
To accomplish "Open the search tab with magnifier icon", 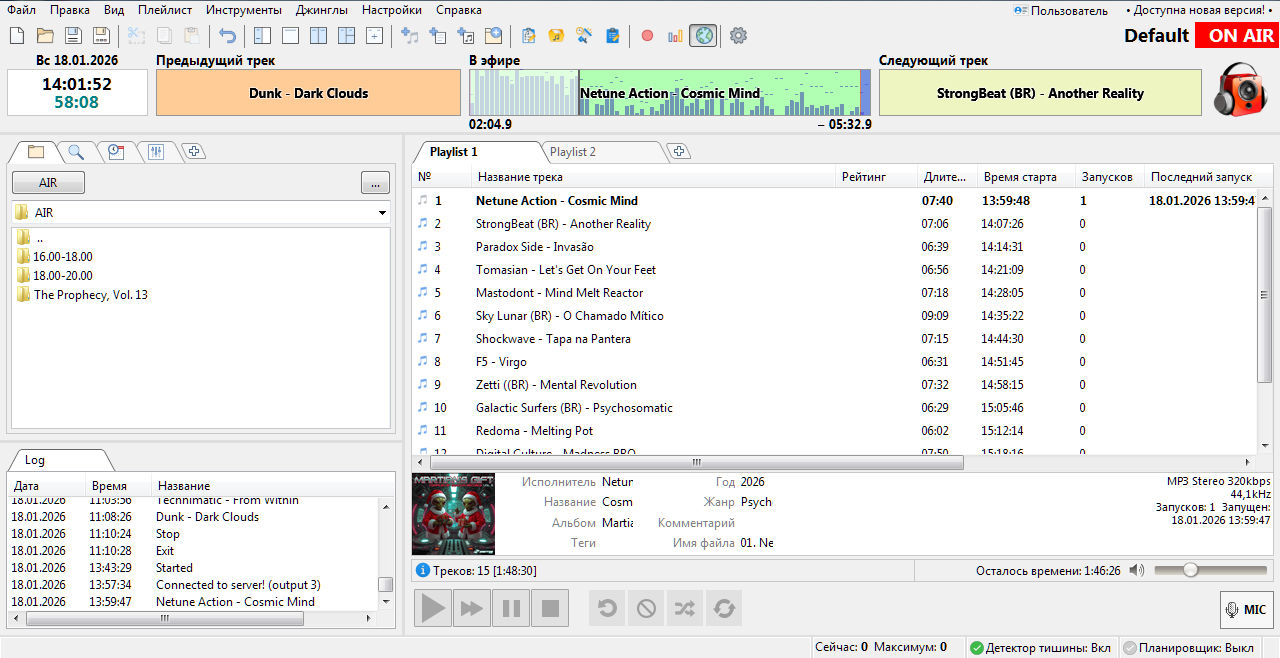I will [76, 152].
